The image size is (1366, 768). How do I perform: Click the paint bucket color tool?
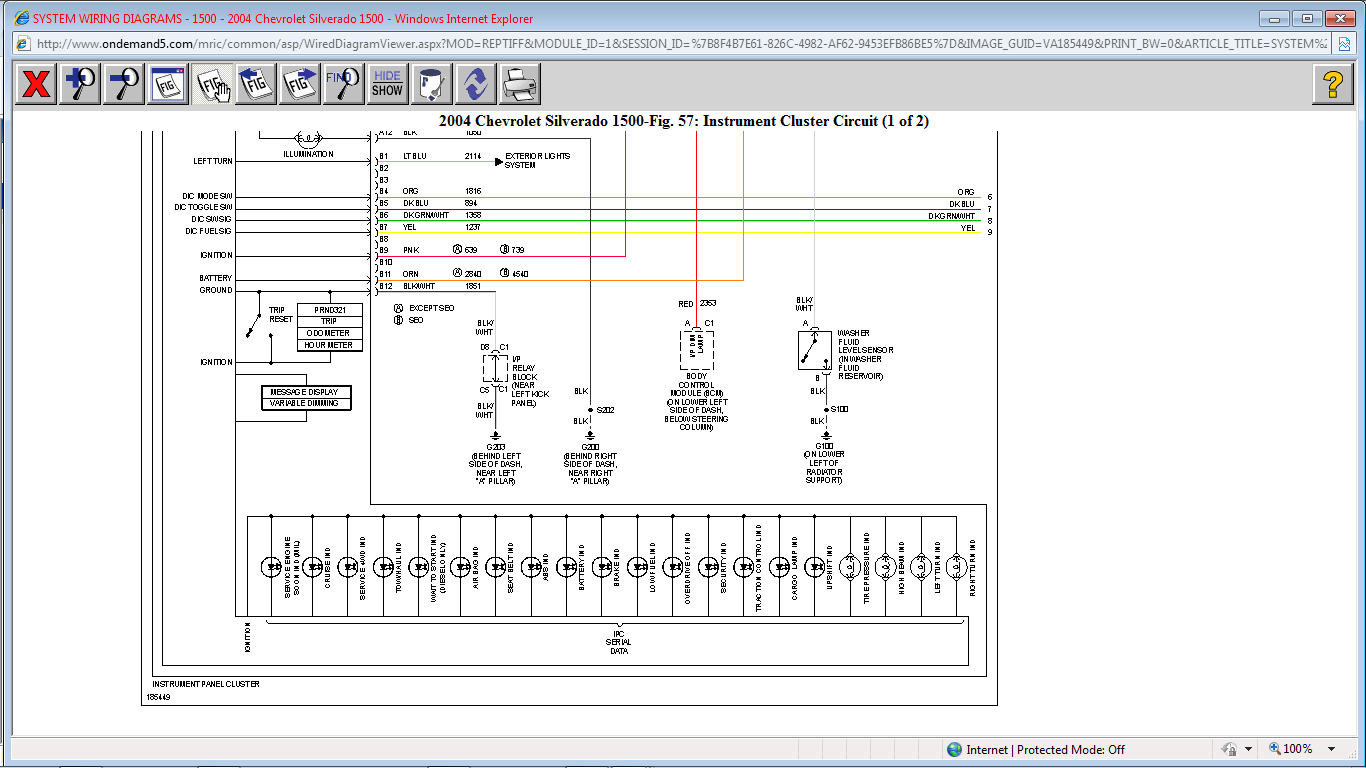431,84
